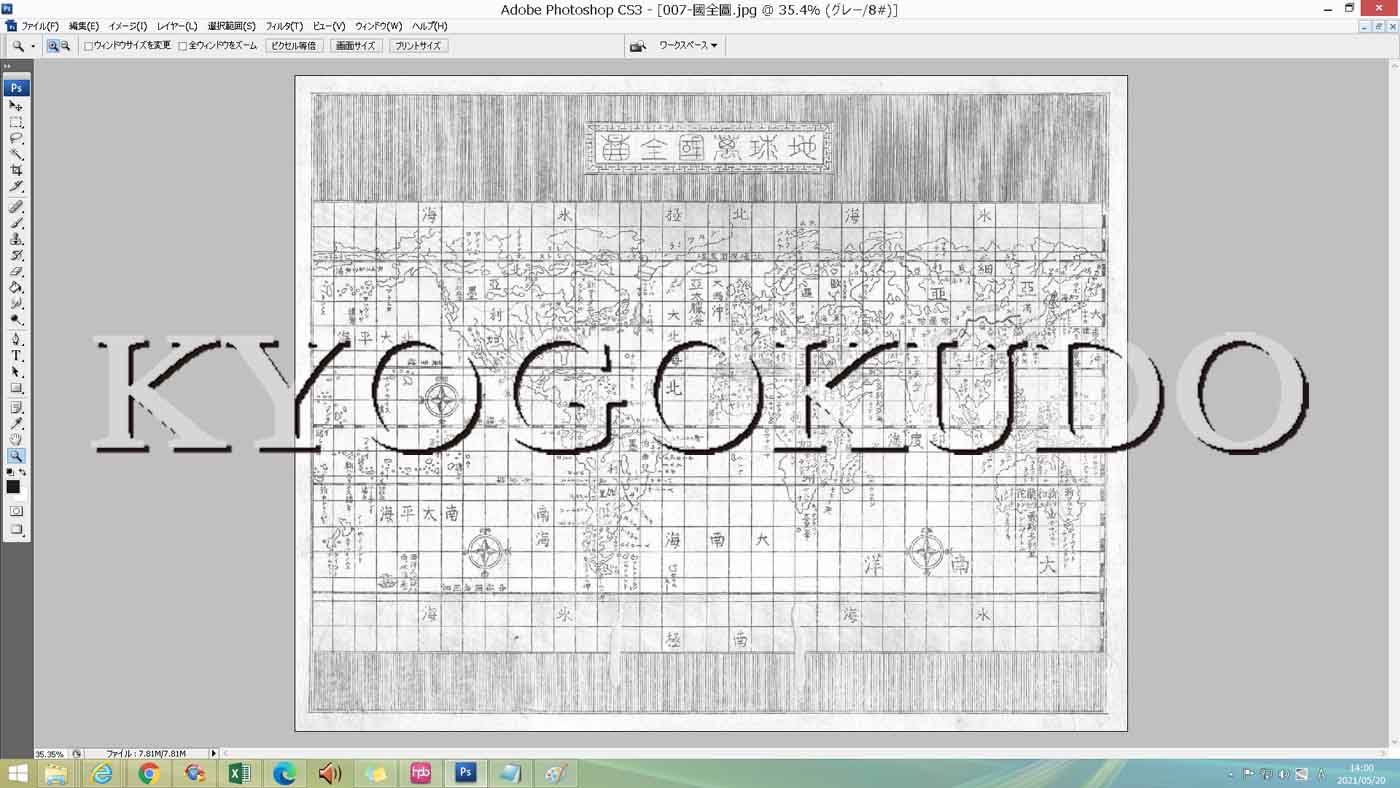
Task: Launch Google Chrome from the taskbar
Action: tap(148, 773)
